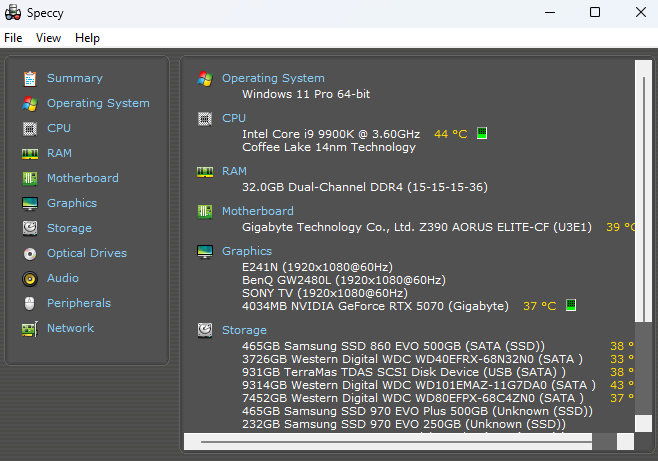
Task: Click the Graphics monitor icon in main panel
Action: pos(205,252)
